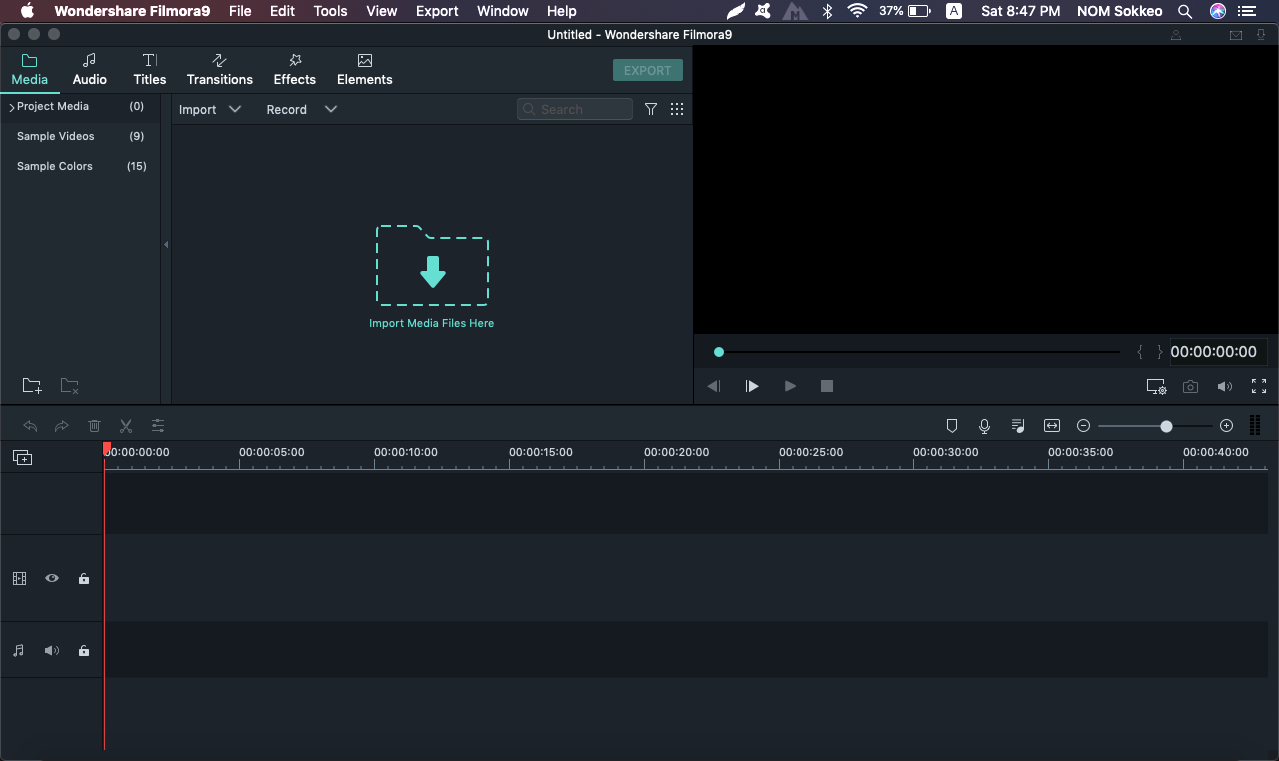Open the Import dropdown

[x=210, y=110]
